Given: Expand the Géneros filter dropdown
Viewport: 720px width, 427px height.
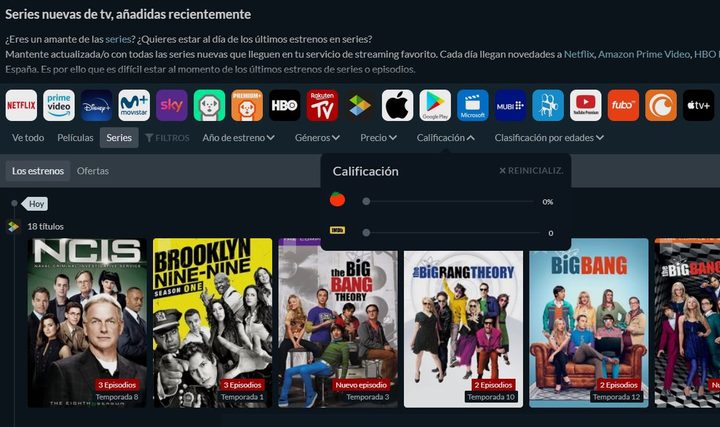Looking at the screenshot, I should coord(317,138).
